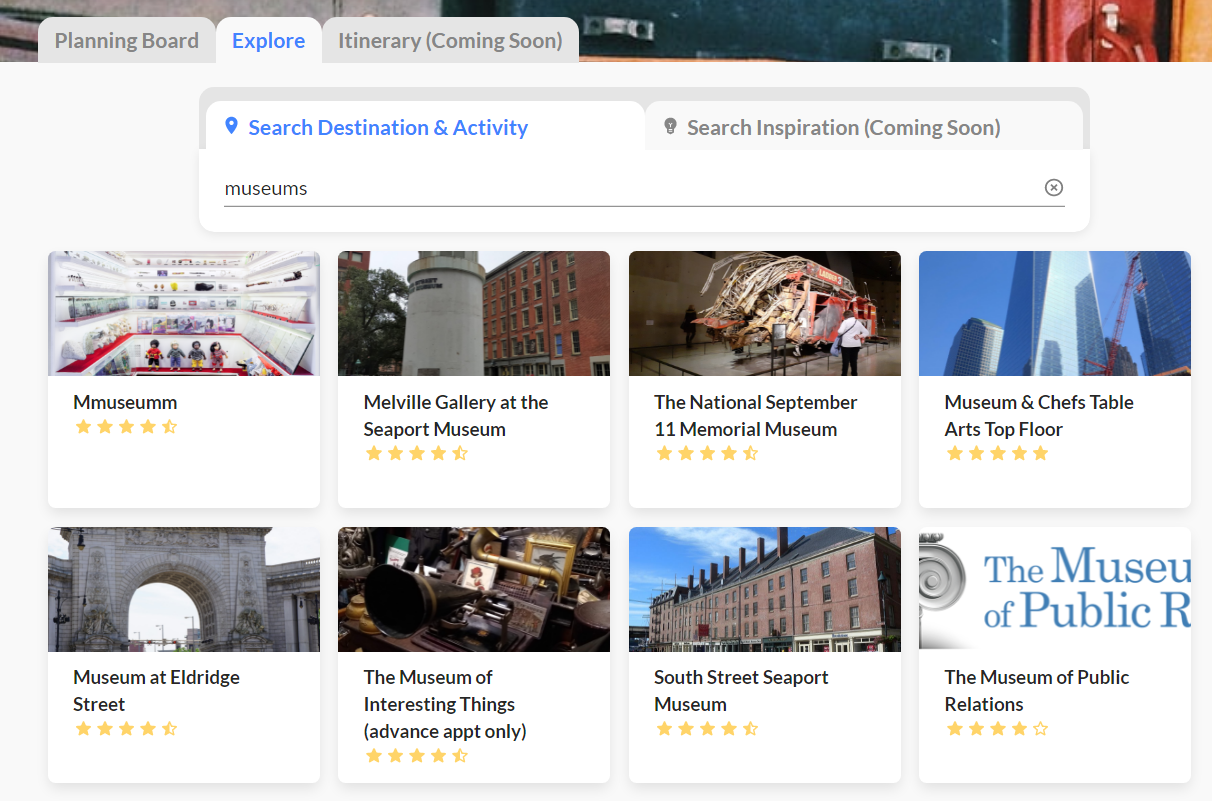Open Search Inspiration (Coming Soon) tab
The height and width of the screenshot is (801, 1212).
click(843, 128)
